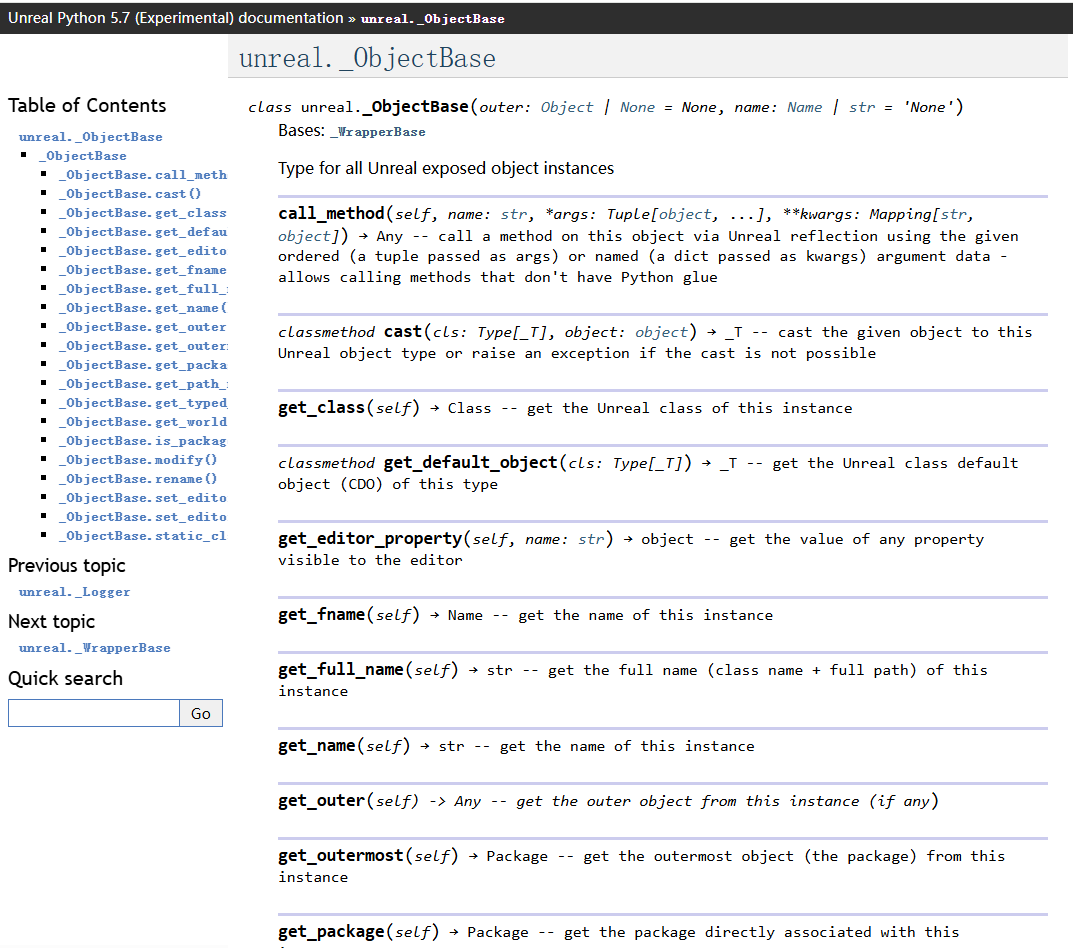Image resolution: width=1073 pixels, height=948 pixels.
Task: Jump to _ObjectBase.get_default_object sidebar entry
Action: click(142, 232)
